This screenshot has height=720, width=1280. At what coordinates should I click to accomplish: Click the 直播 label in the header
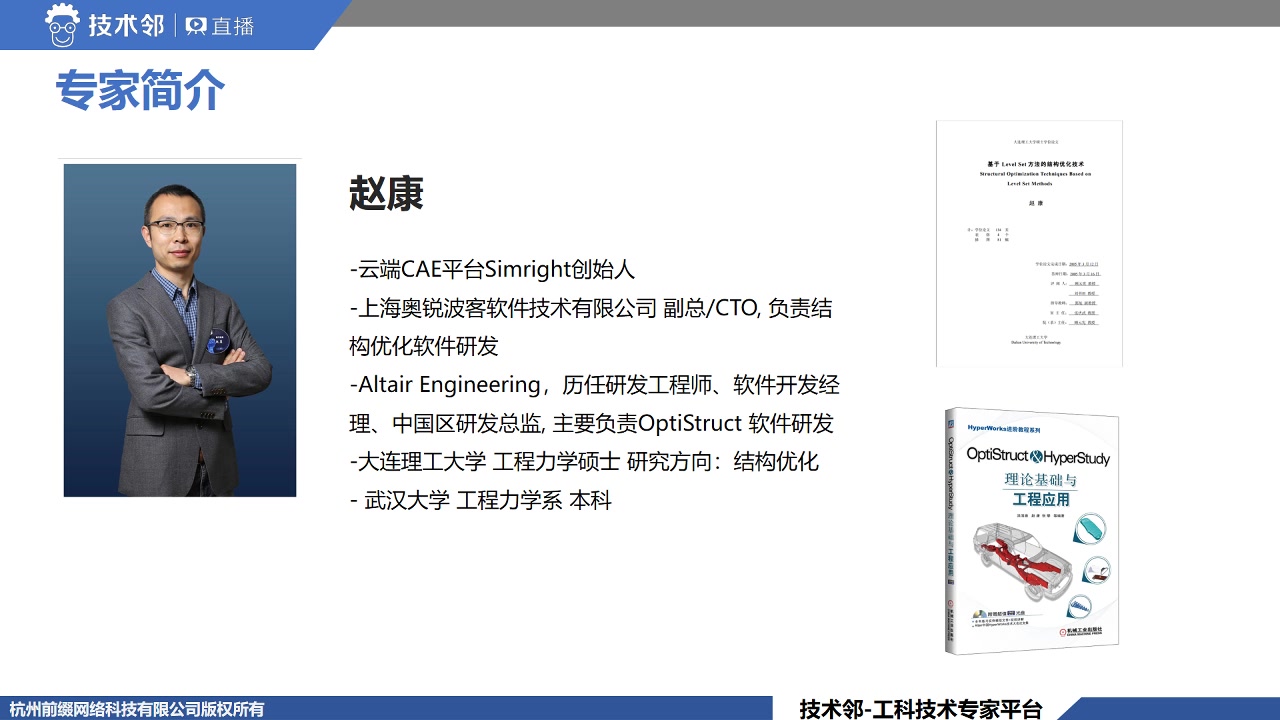coord(233,26)
